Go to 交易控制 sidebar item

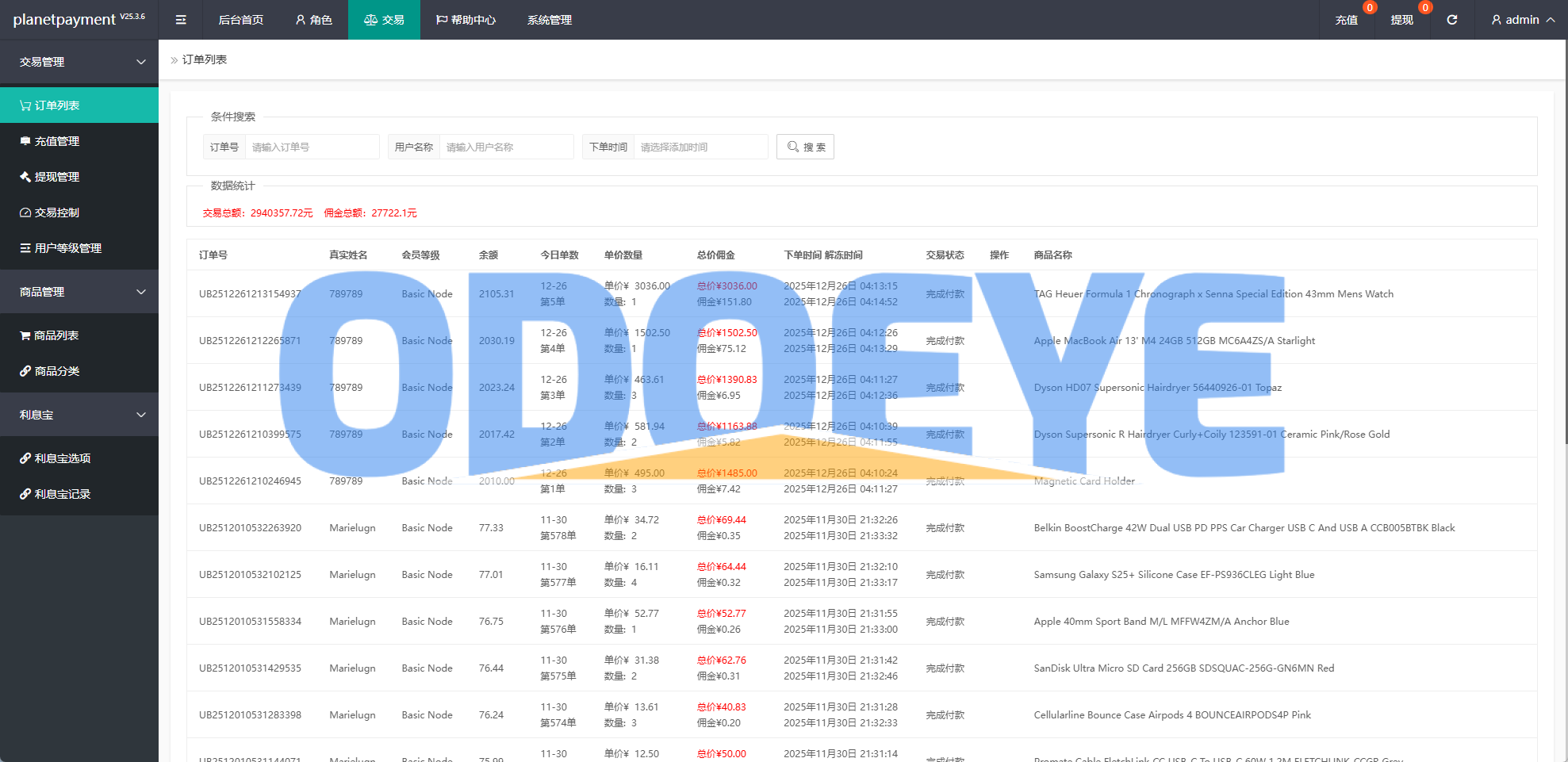56,213
